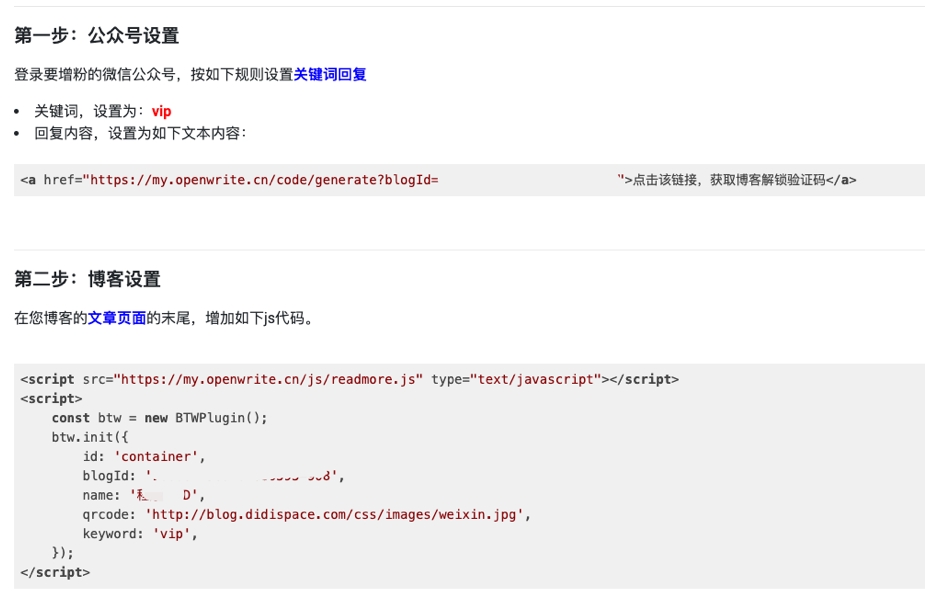This screenshot has width=925, height=605.
Task: Click the blogId value in the script
Action: click(245, 476)
